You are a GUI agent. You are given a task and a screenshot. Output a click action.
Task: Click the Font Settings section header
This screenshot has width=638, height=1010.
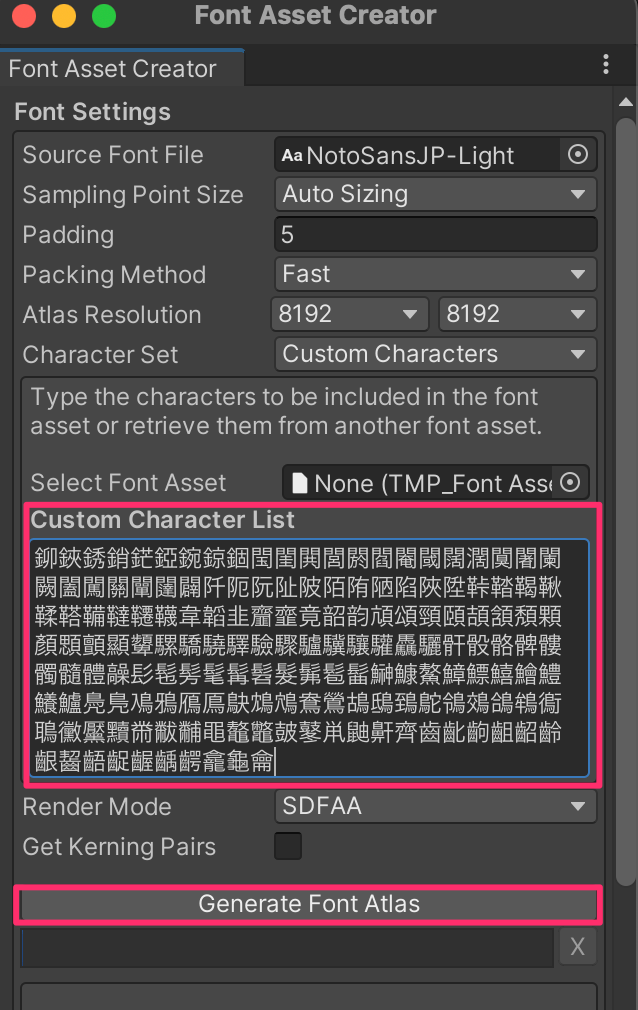(92, 112)
